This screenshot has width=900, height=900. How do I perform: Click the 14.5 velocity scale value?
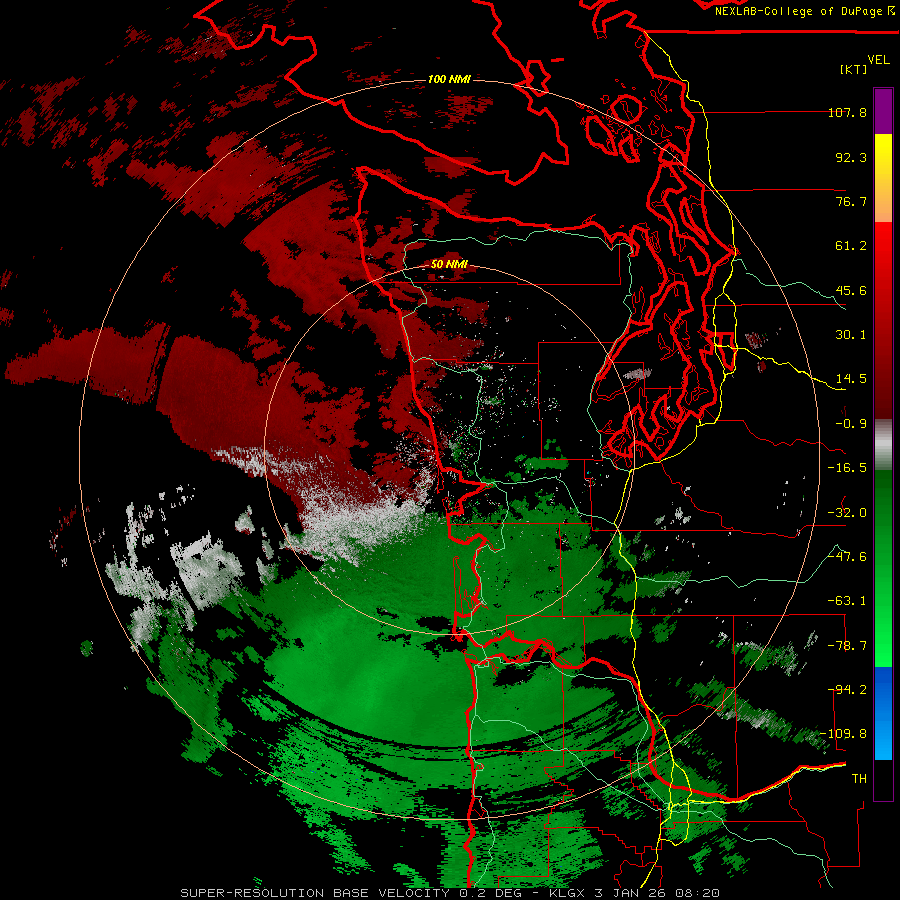point(851,379)
